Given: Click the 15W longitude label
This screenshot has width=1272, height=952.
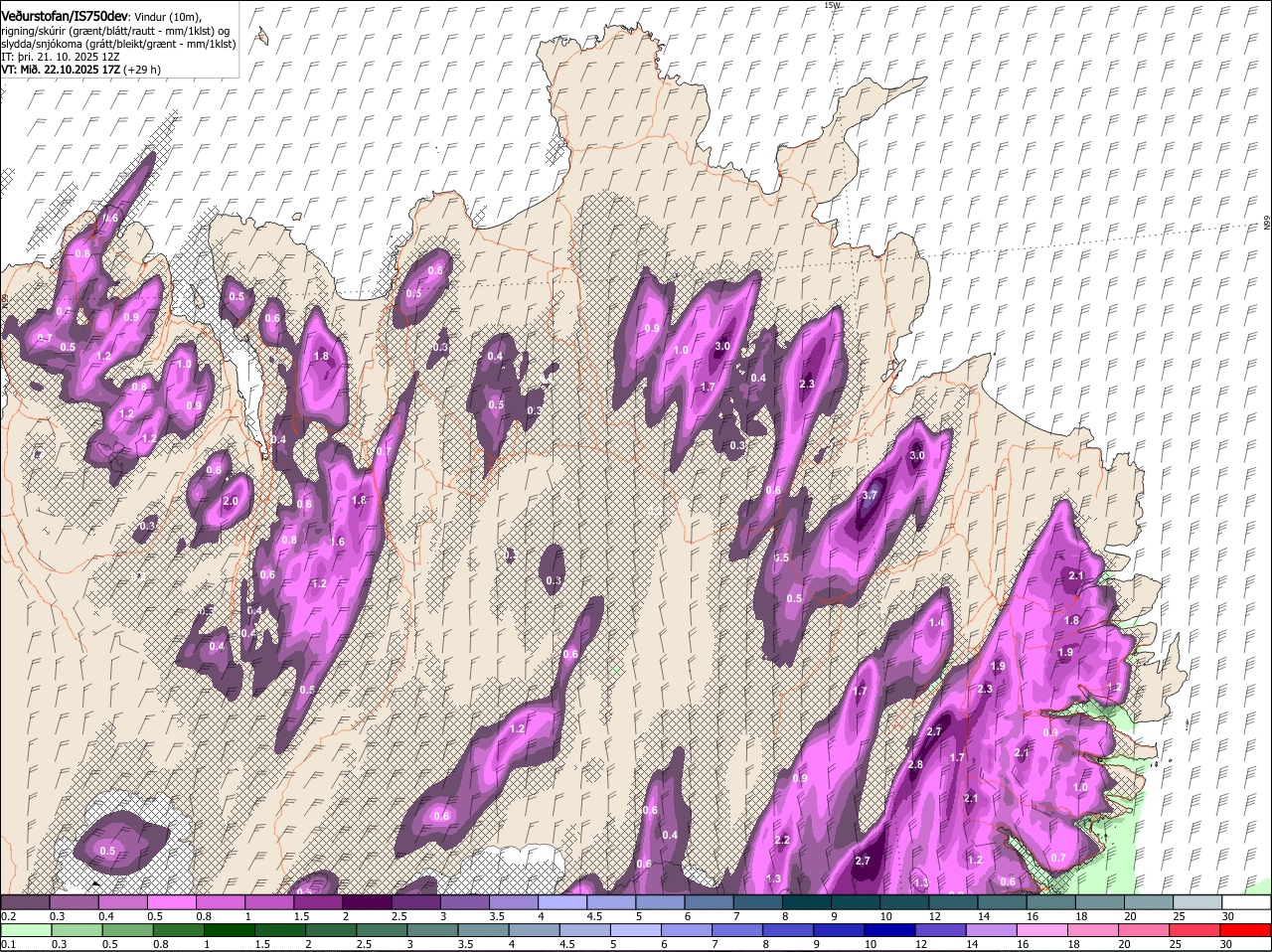Looking at the screenshot, I should click(832, 5).
